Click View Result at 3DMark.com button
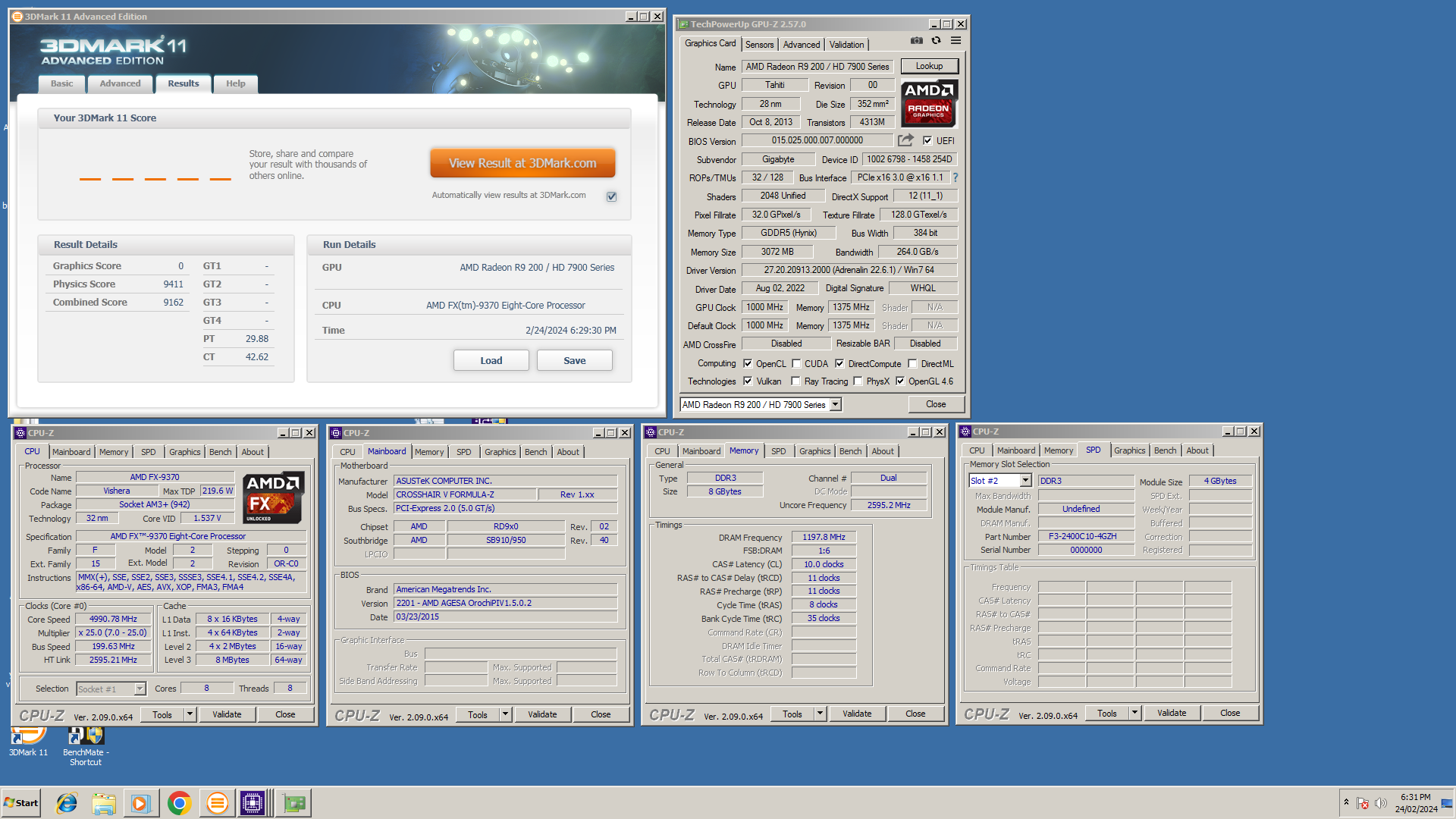This screenshot has height=819, width=1456. click(x=522, y=163)
